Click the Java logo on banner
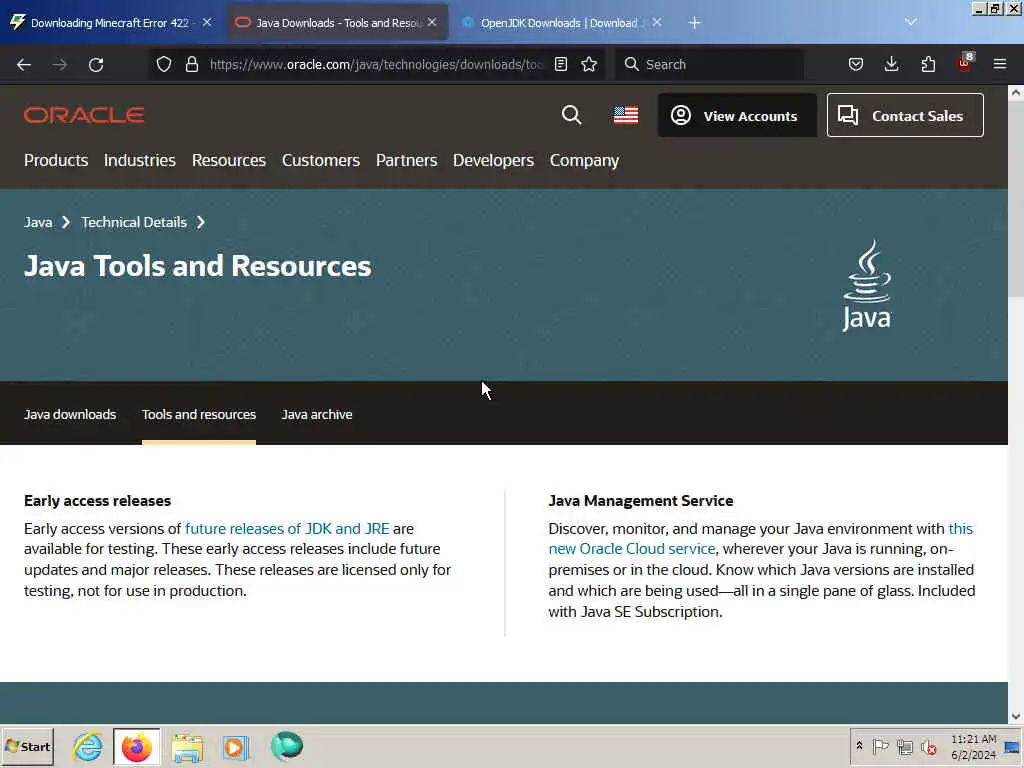 pos(867,286)
